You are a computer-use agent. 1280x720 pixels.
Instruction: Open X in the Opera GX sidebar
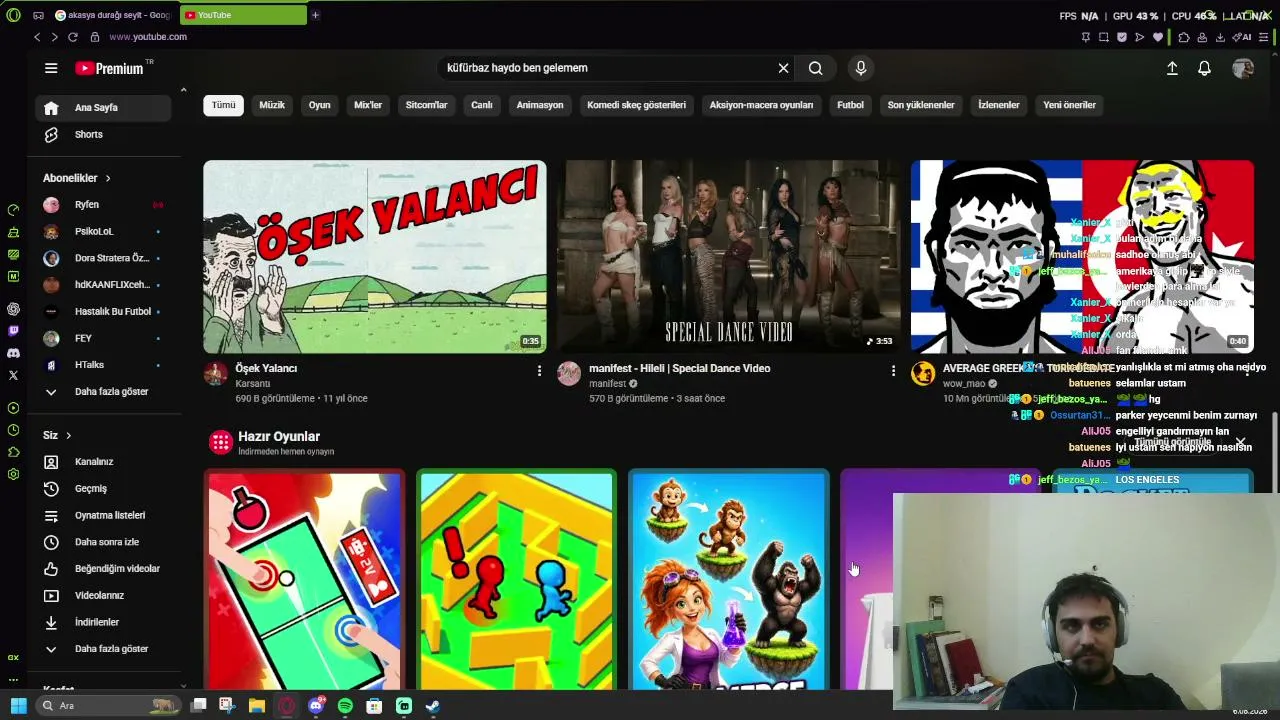[13, 375]
